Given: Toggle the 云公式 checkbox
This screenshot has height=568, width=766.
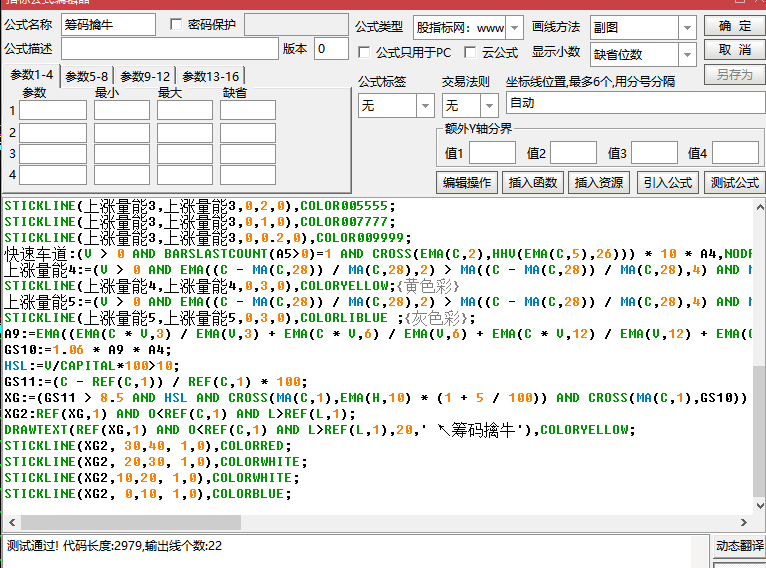Looking at the screenshot, I should click(470, 52).
